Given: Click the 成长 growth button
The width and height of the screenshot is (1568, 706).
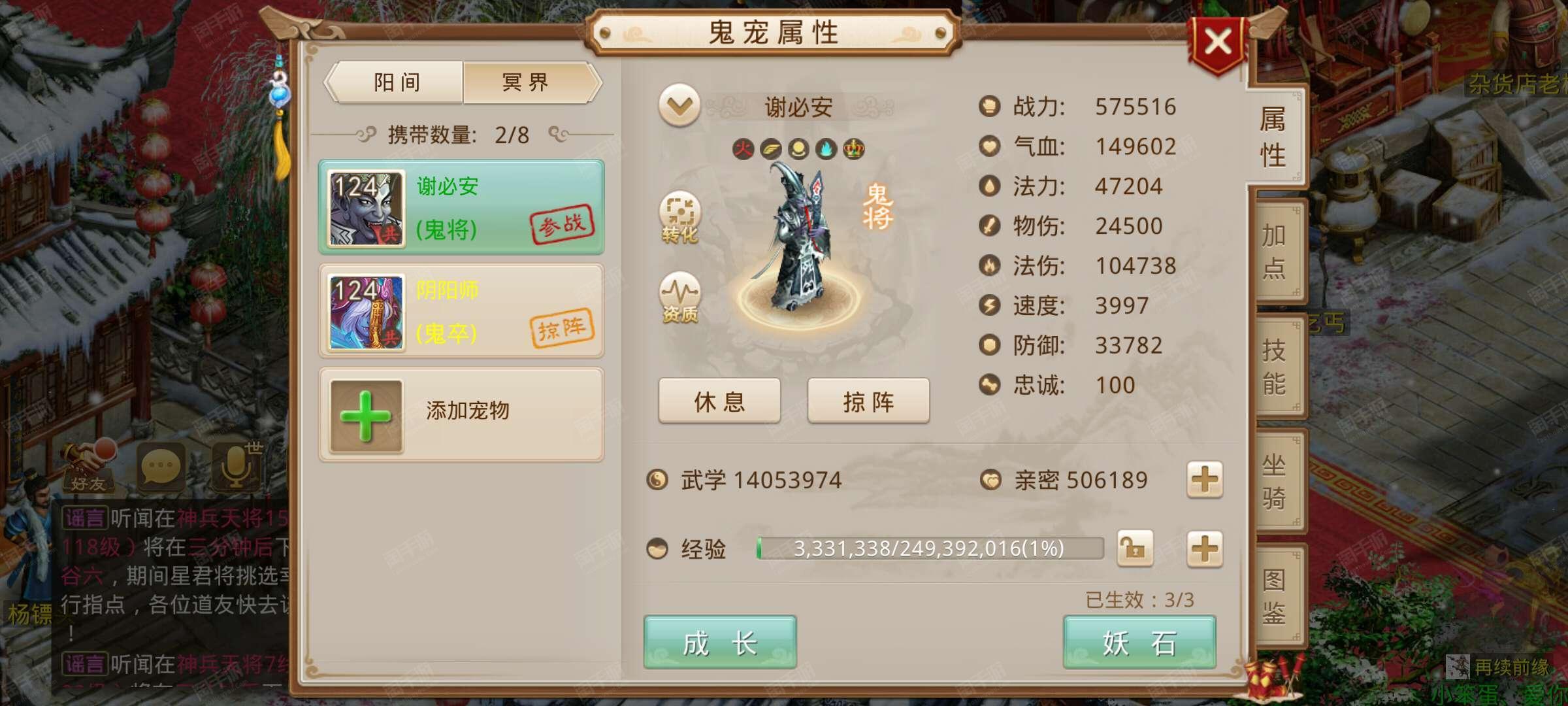Looking at the screenshot, I should click(x=720, y=642).
